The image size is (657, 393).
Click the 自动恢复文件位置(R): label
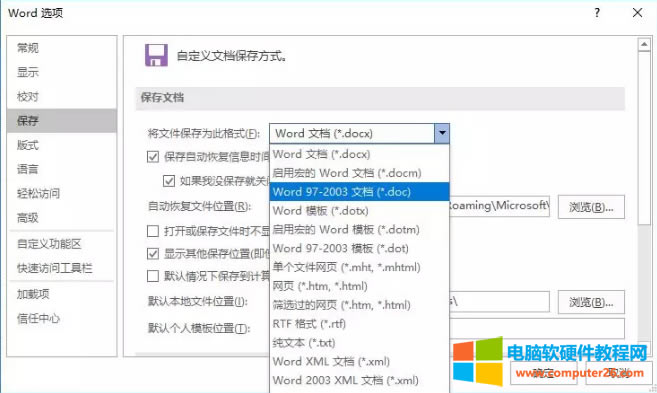tap(199, 206)
